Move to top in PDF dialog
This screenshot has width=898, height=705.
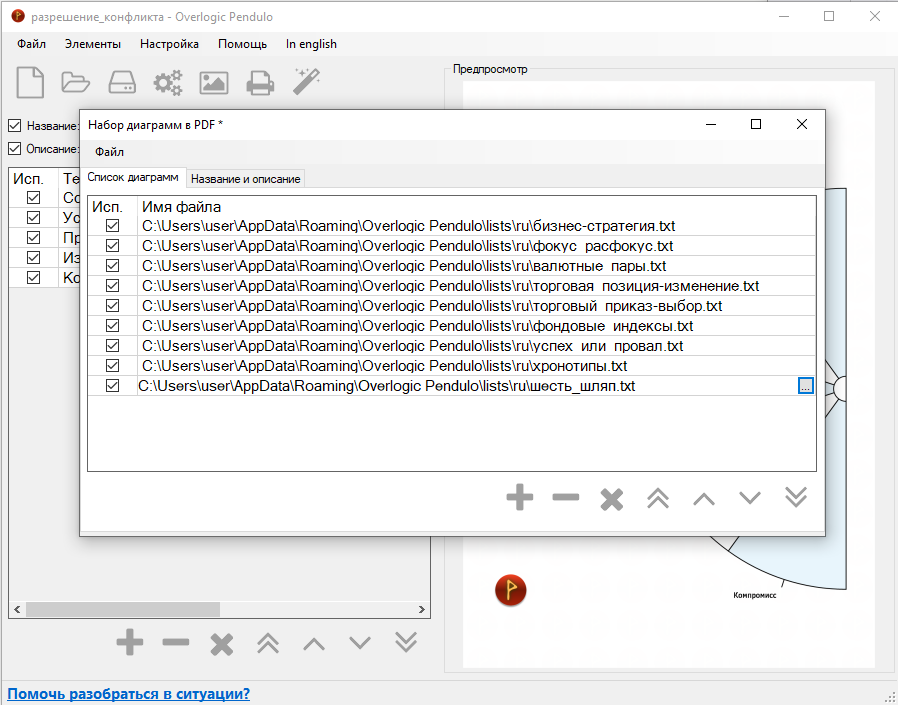click(658, 498)
